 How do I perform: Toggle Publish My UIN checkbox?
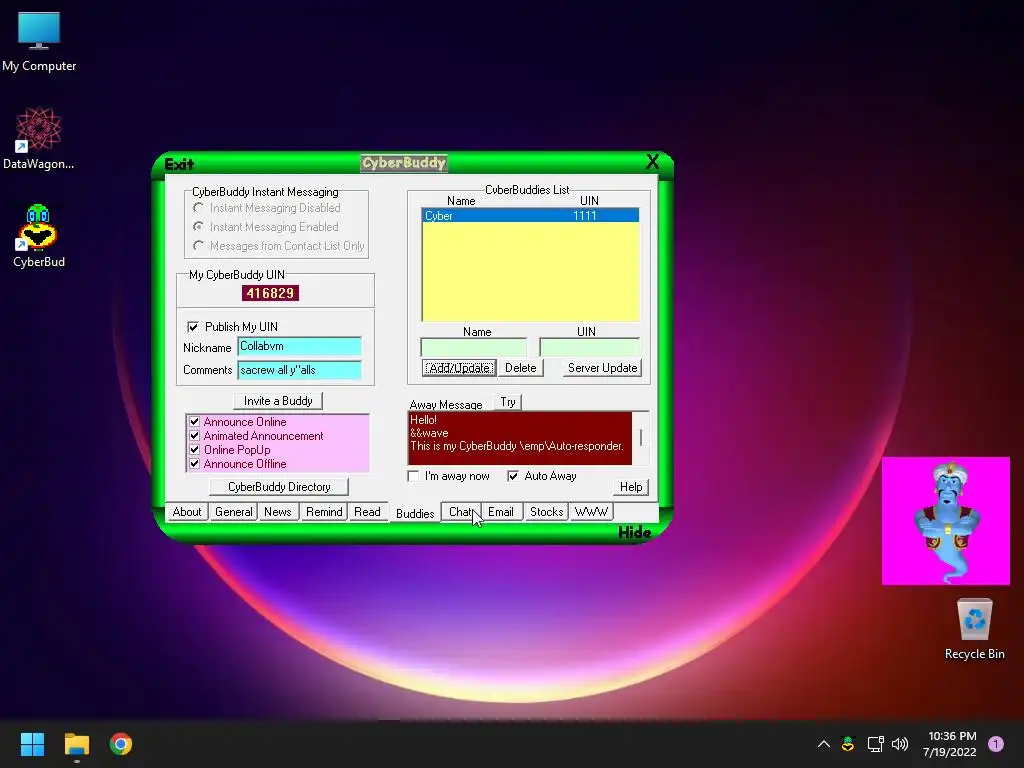(x=193, y=327)
